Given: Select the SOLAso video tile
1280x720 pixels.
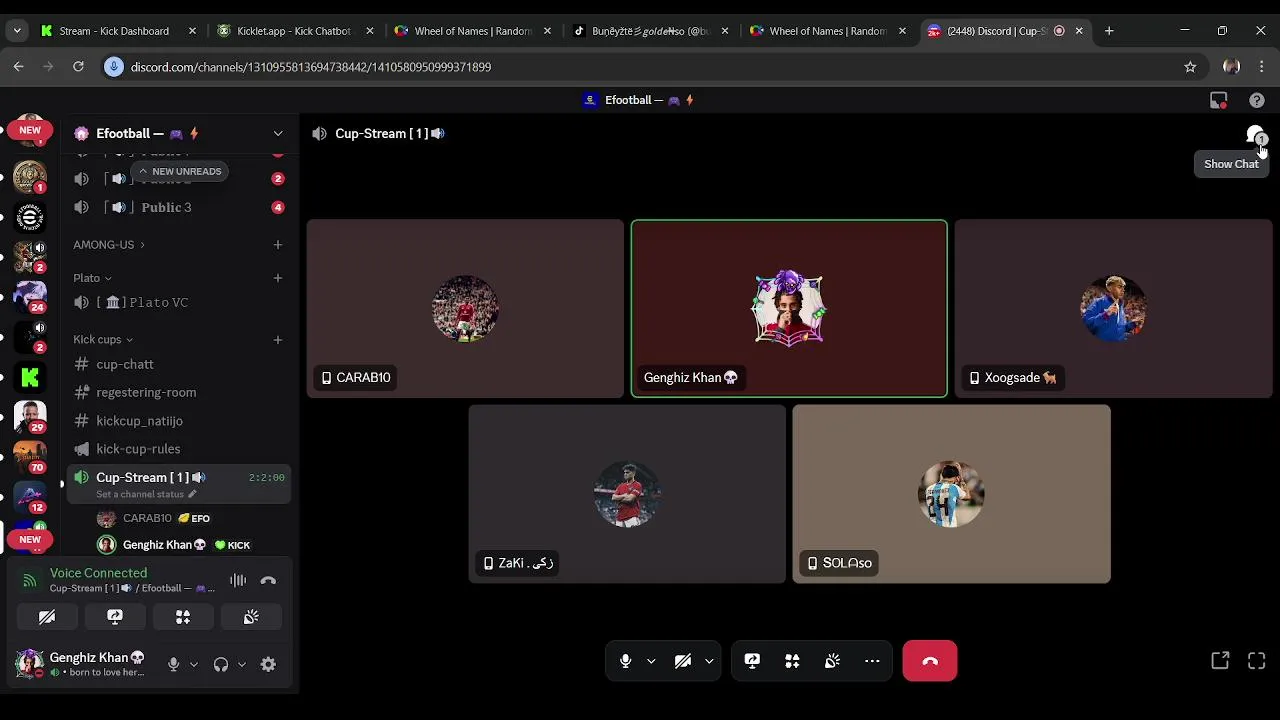Looking at the screenshot, I should coord(951,494).
